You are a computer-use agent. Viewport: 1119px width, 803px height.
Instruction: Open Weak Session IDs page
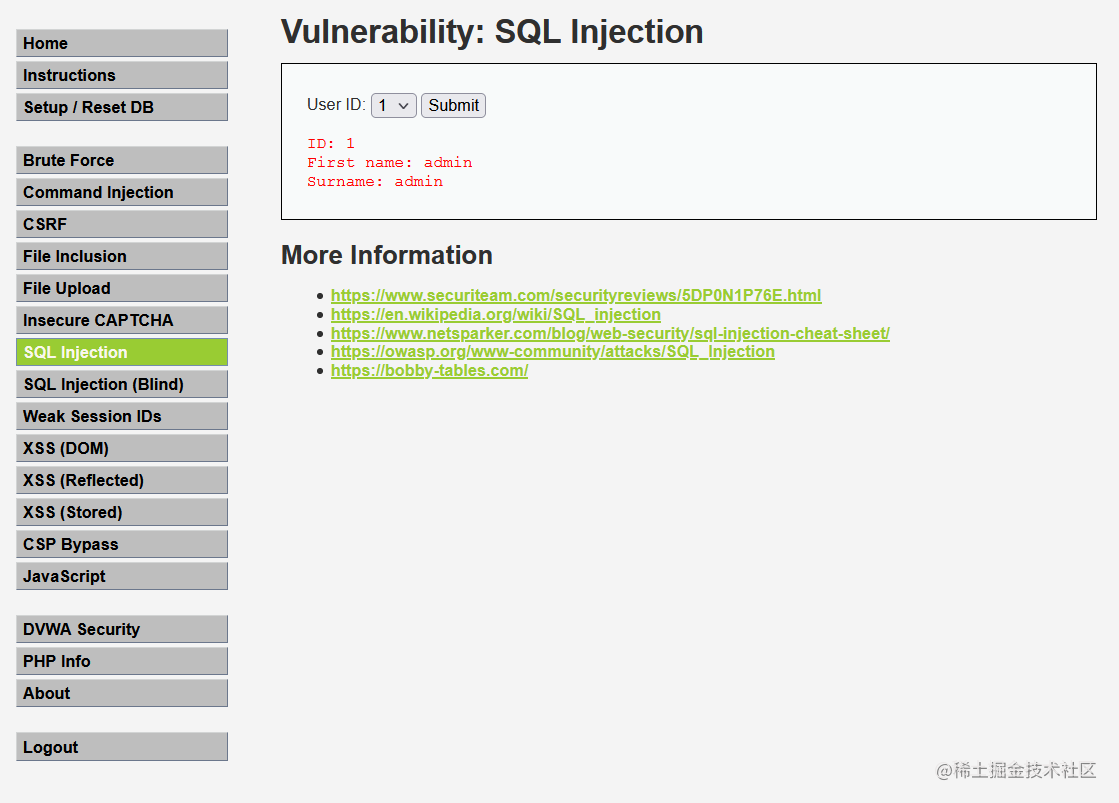121,416
